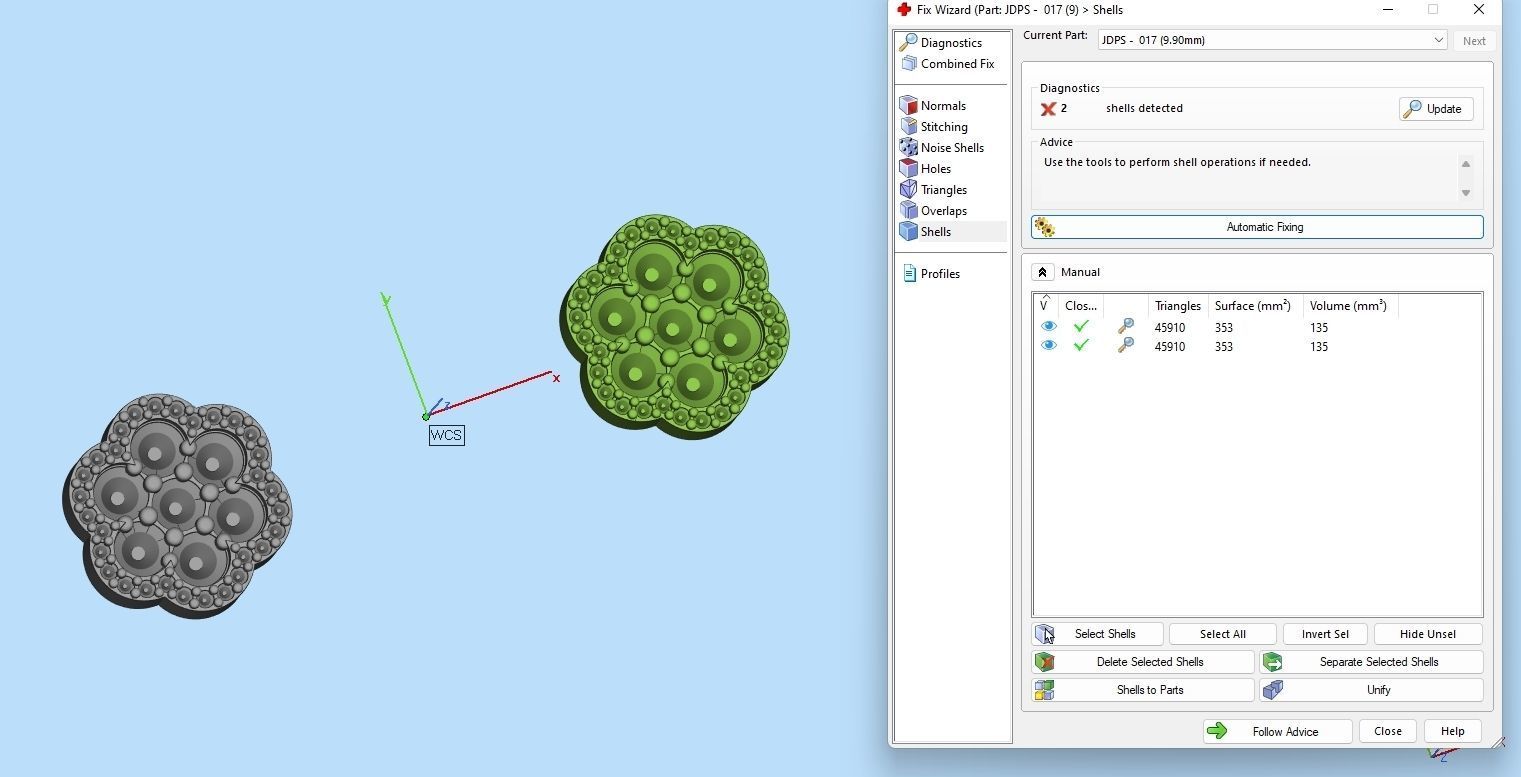Toggle visibility eye of second shell row
The image size is (1521, 777).
(x=1048, y=345)
